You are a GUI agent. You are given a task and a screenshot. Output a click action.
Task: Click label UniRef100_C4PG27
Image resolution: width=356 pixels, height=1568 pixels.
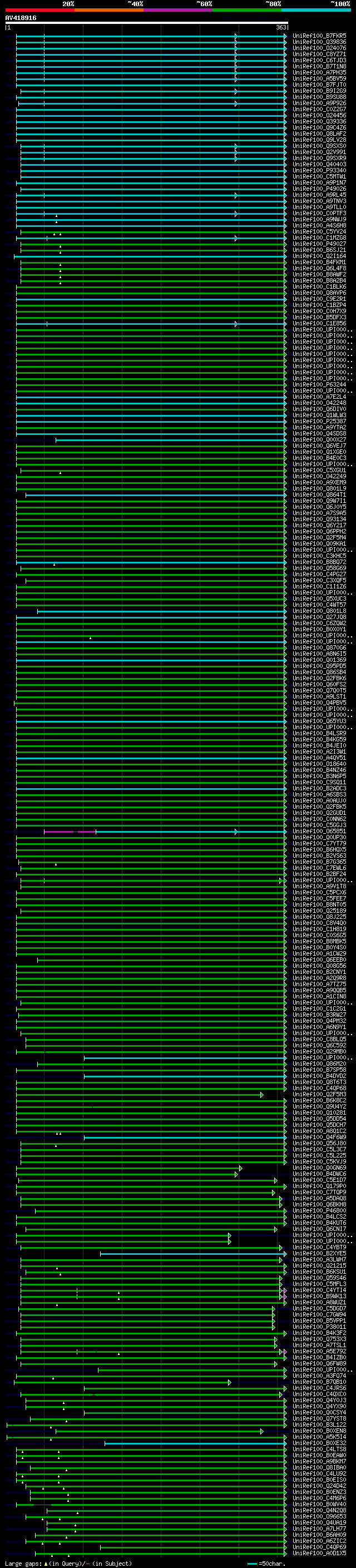[x=319, y=574]
